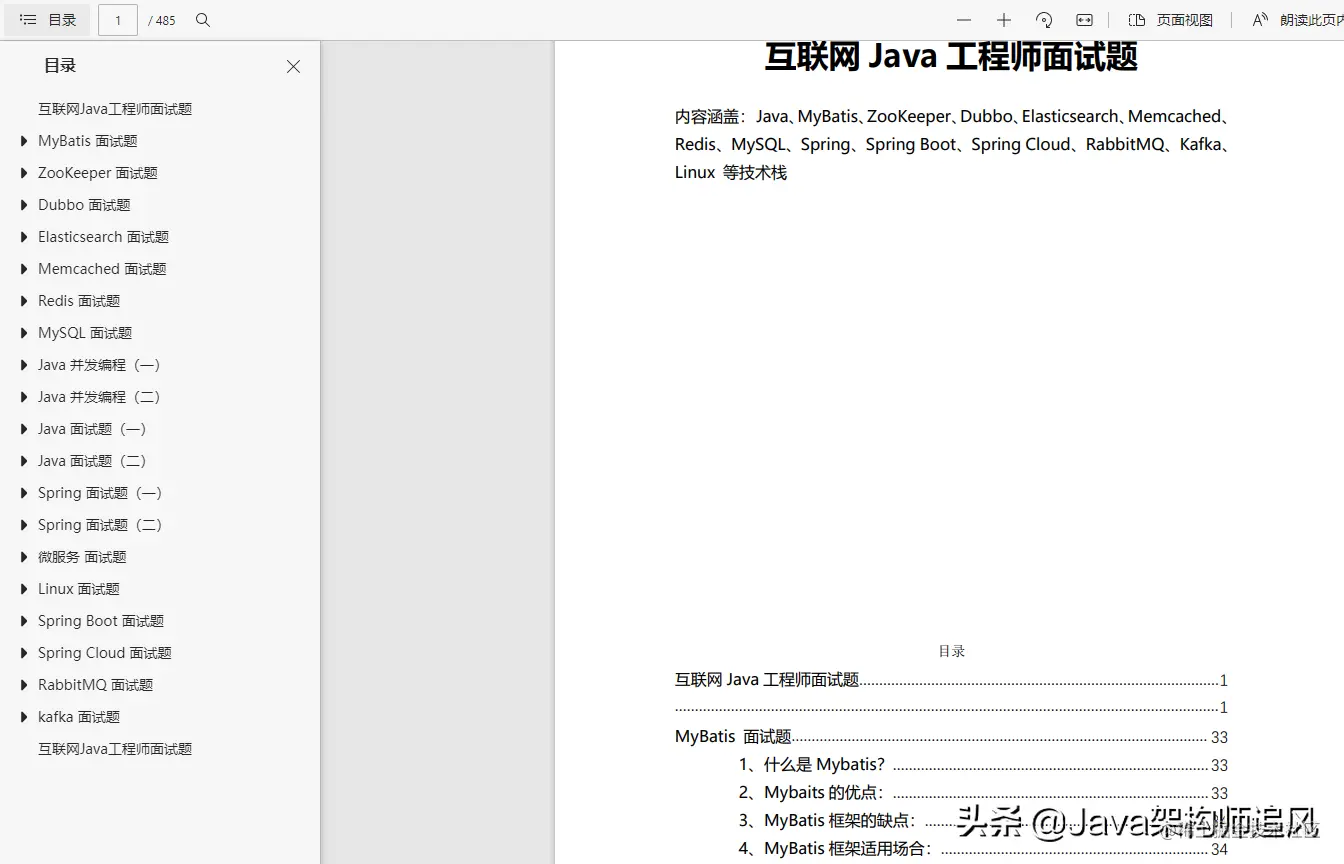Viewport: 1344px width, 864px height.
Task: Follow TOC link 1、什么是 Mybatis？
Action: tap(983, 765)
